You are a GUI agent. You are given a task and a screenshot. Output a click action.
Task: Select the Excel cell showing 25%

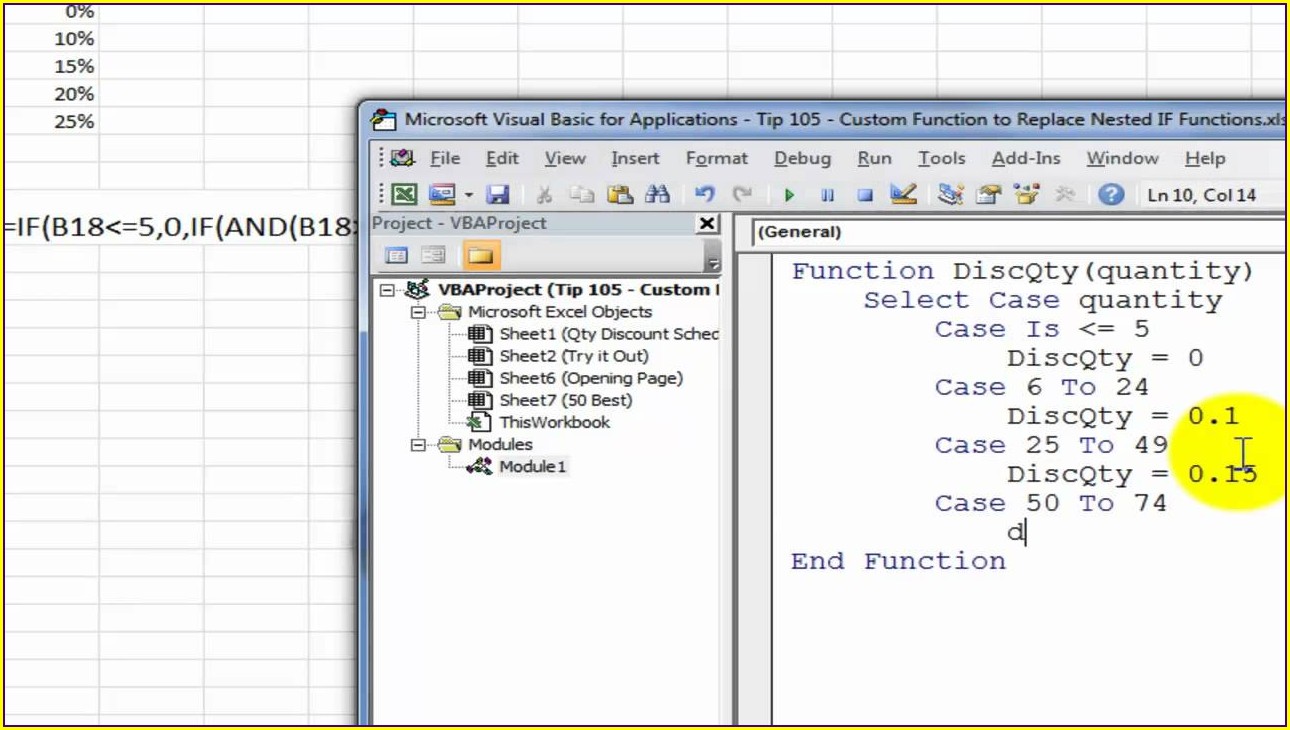[50, 121]
